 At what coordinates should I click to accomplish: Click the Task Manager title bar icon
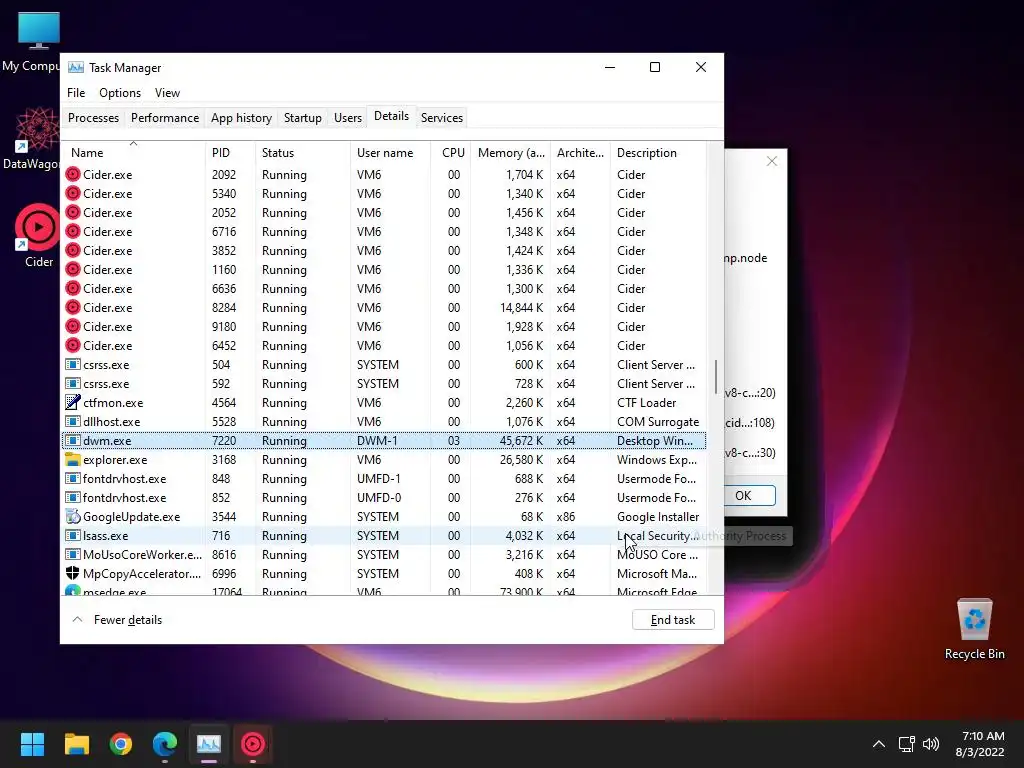pyautogui.click(x=76, y=67)
